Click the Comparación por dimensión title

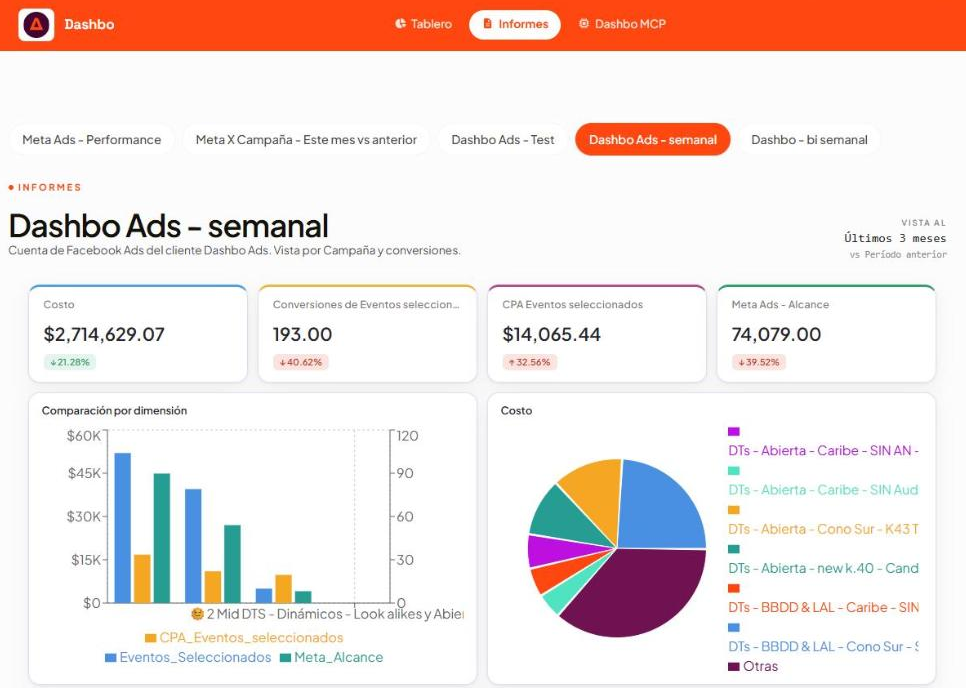point(115,411)
